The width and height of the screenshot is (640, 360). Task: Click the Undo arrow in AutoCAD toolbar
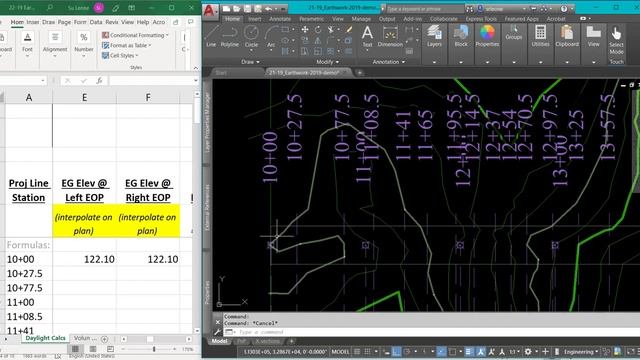click(269, 8)
